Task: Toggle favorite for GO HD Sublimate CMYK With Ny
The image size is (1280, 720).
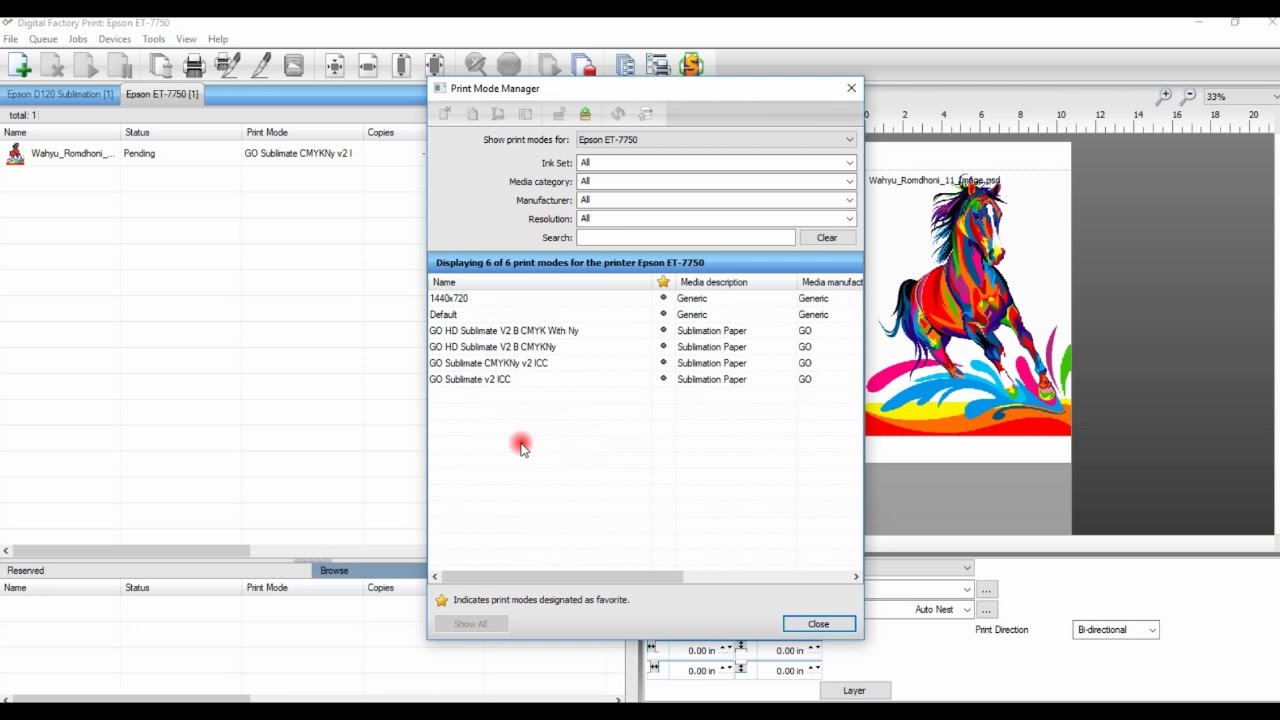Action: click(663, 330)
